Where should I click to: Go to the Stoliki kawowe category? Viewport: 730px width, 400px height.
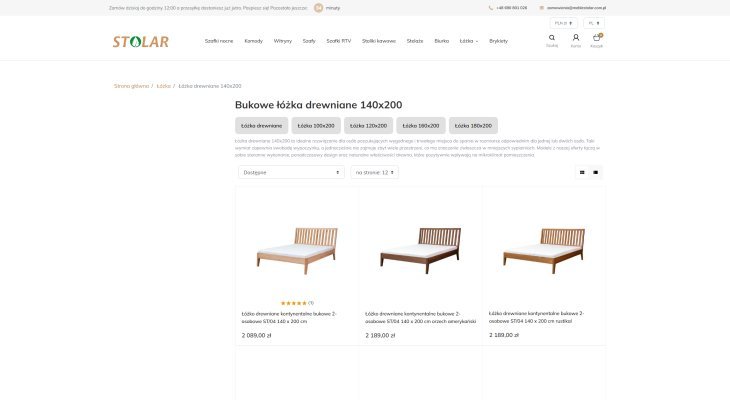379,41
